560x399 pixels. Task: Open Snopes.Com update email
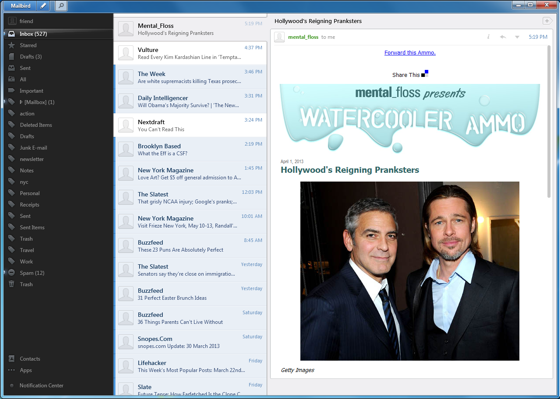pyautogui.click(x=190, y=342)
